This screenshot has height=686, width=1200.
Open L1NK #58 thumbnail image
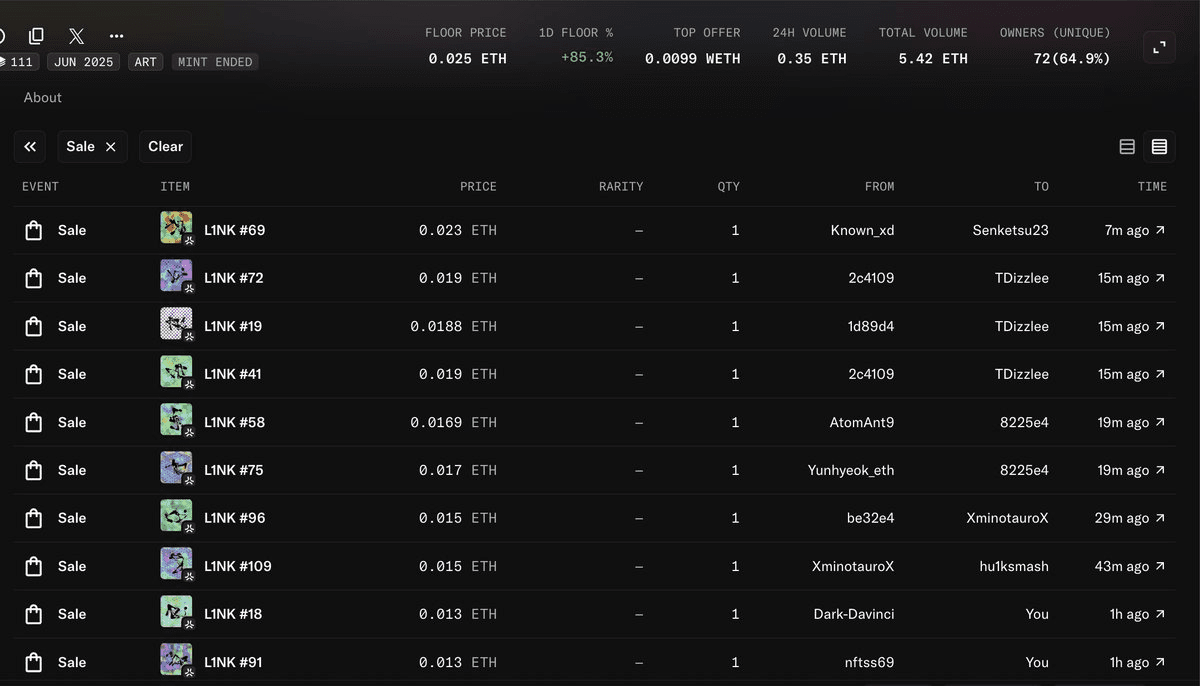(177, 421)
